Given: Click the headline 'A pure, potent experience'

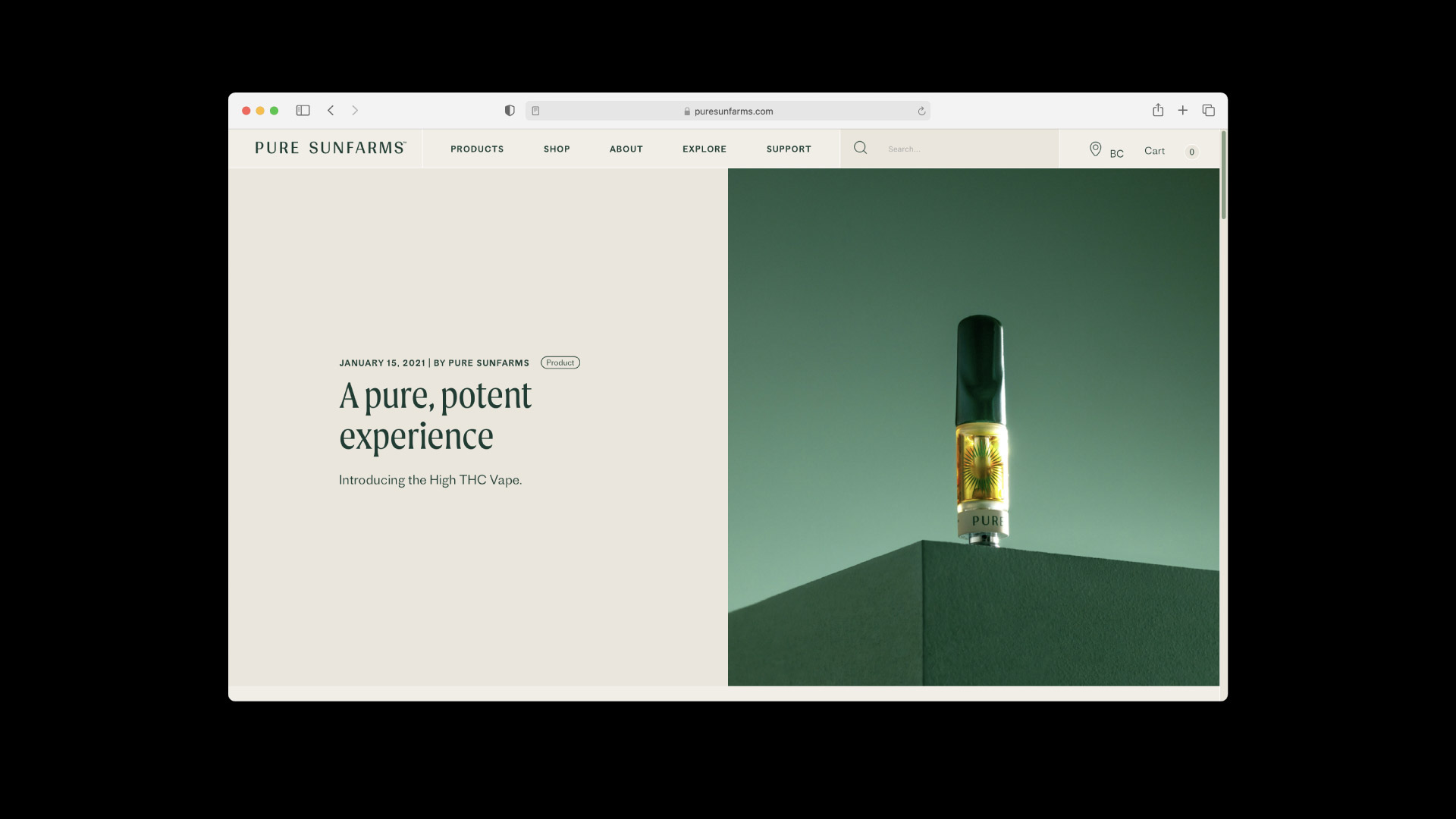Looking at the screenshot, I should point(435,416).
